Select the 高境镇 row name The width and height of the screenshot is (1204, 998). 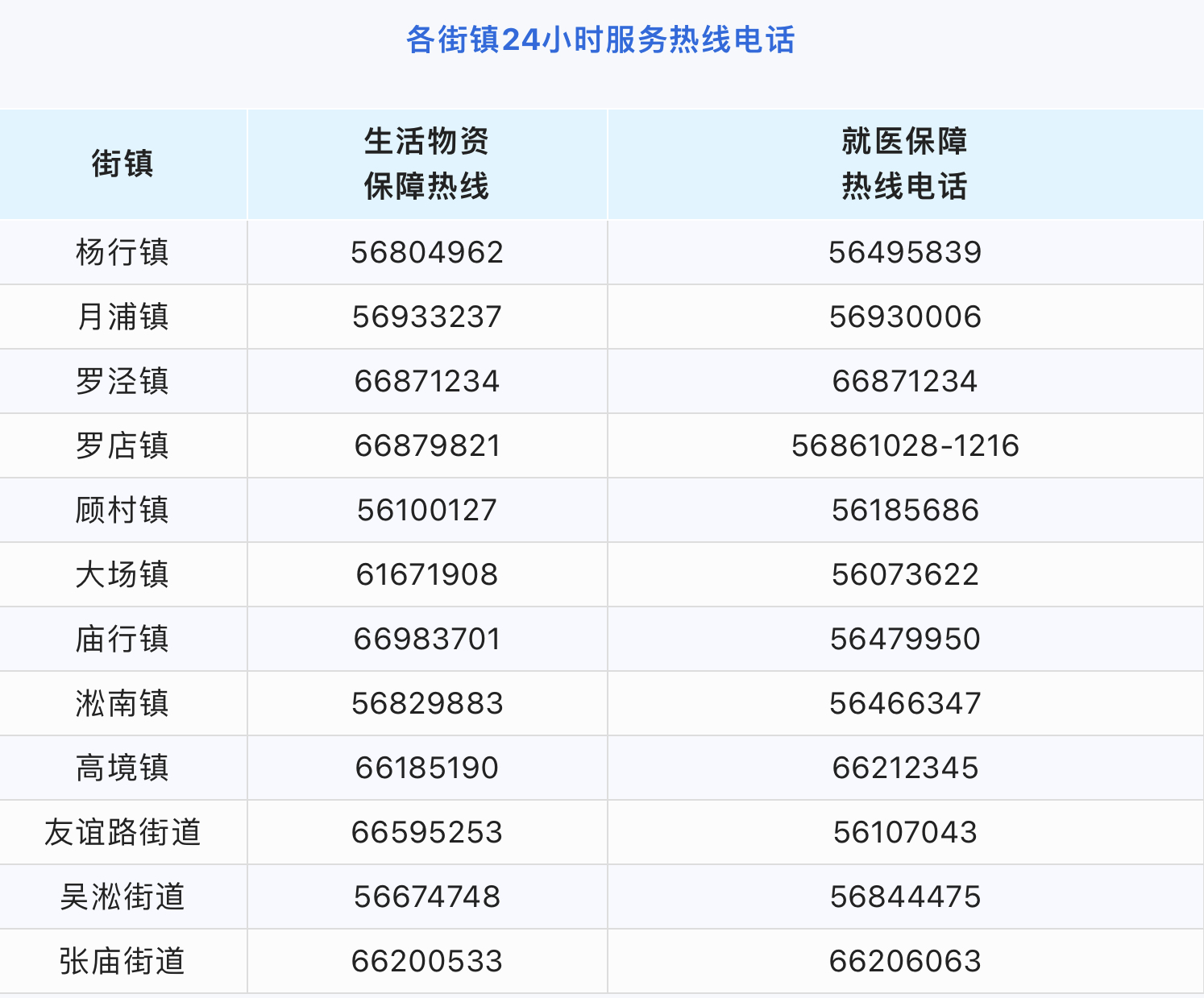pyautogui.click(x=122, y=768)
